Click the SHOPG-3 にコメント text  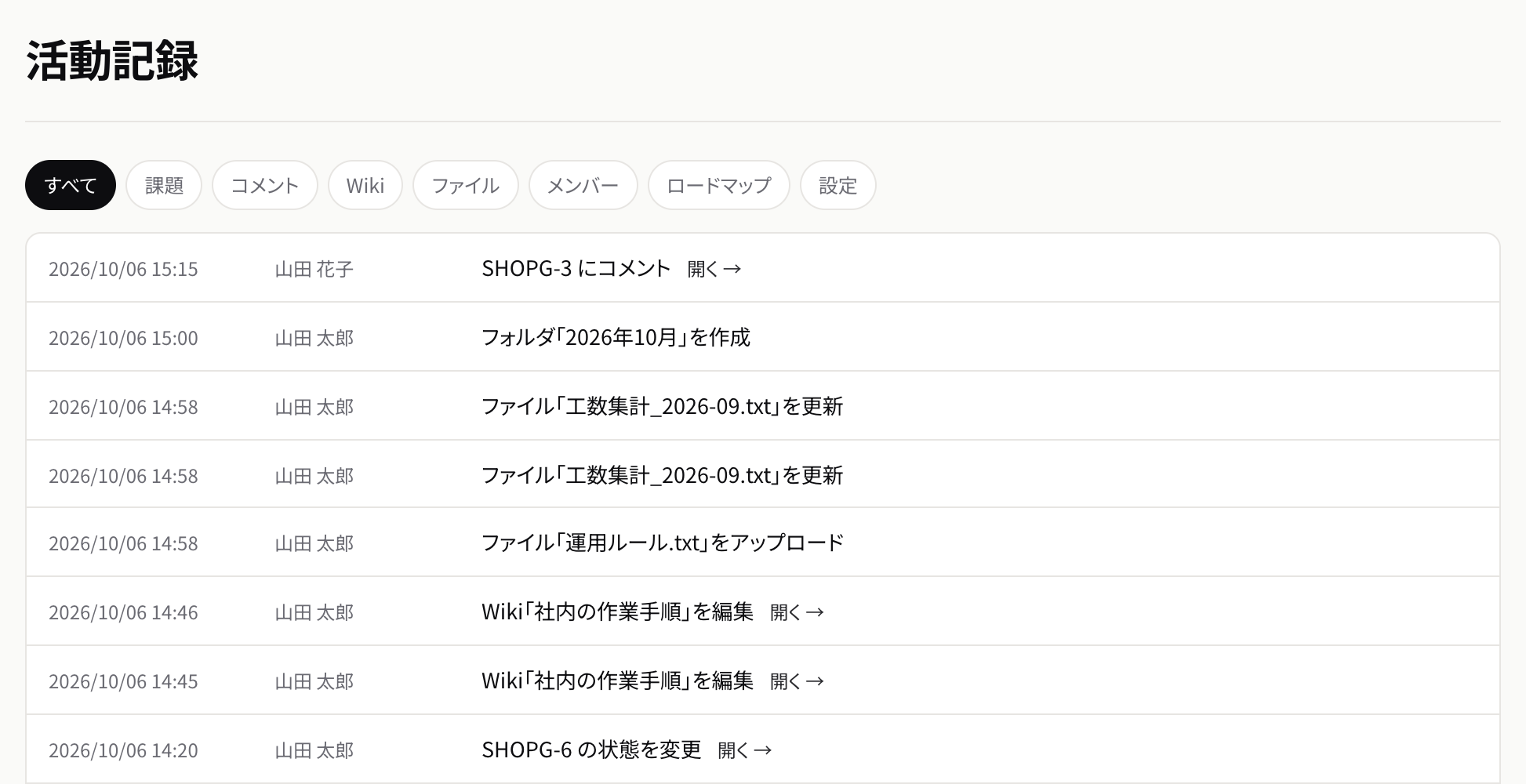576,268
